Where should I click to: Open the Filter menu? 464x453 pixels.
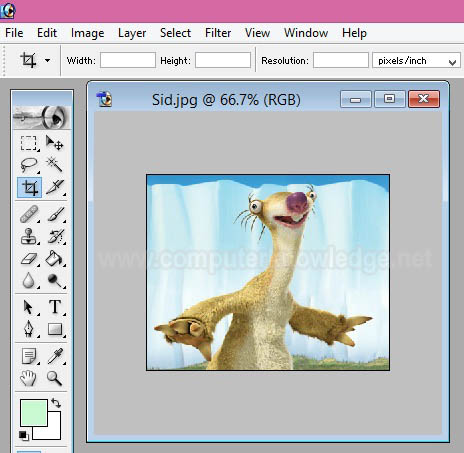[218, 33]
